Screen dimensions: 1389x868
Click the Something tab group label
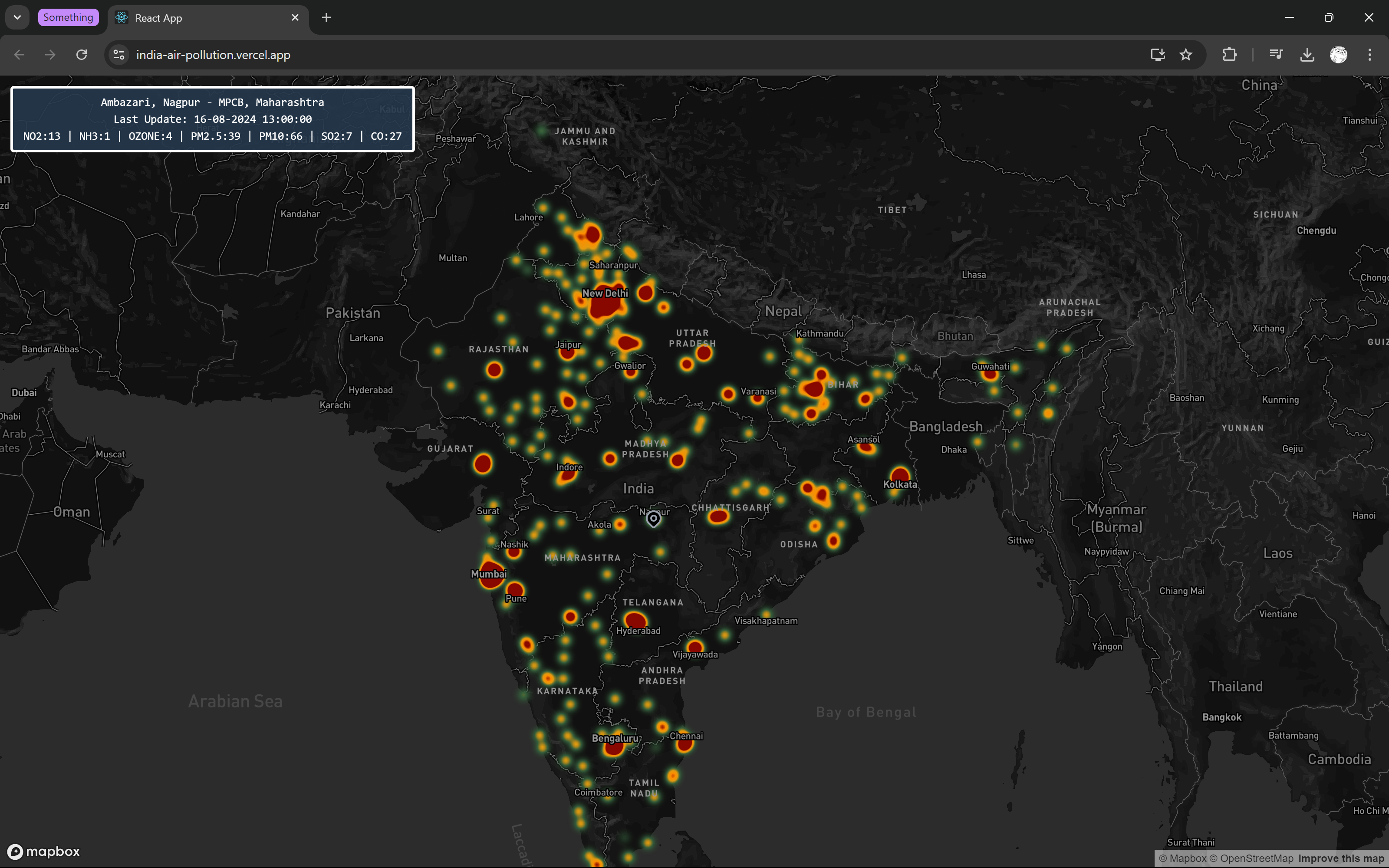(x=68, y=17)
